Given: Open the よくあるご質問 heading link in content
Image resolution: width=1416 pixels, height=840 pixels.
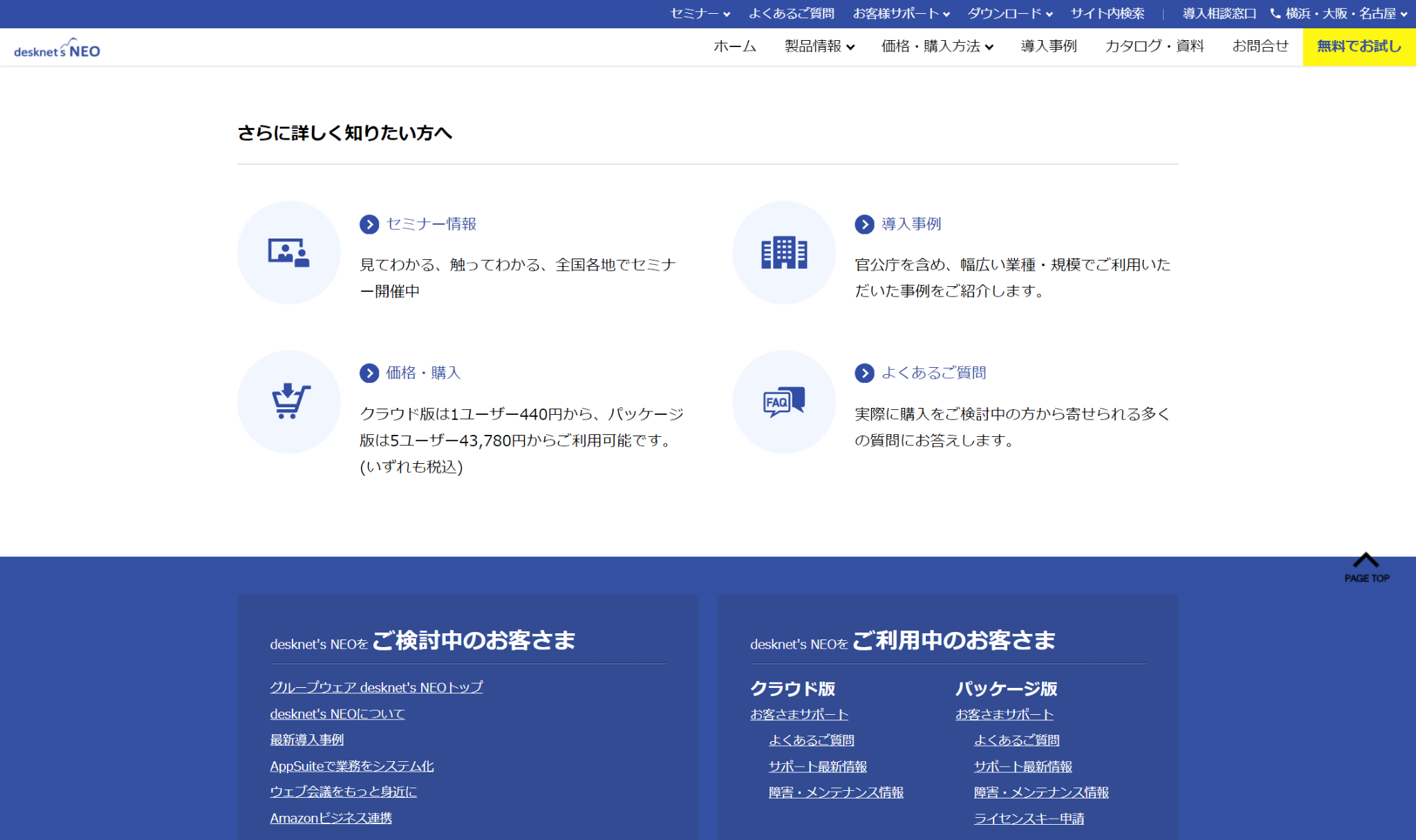Looking at the screenshot, I should pyautogui.click(x=933, y=373).
